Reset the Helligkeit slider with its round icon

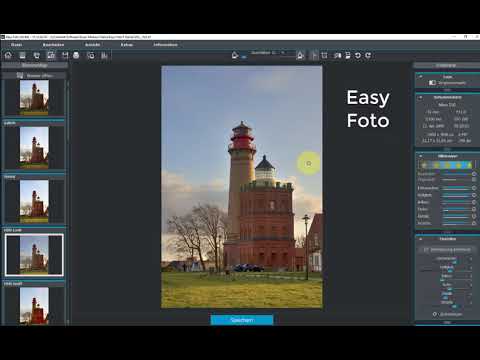474,195
